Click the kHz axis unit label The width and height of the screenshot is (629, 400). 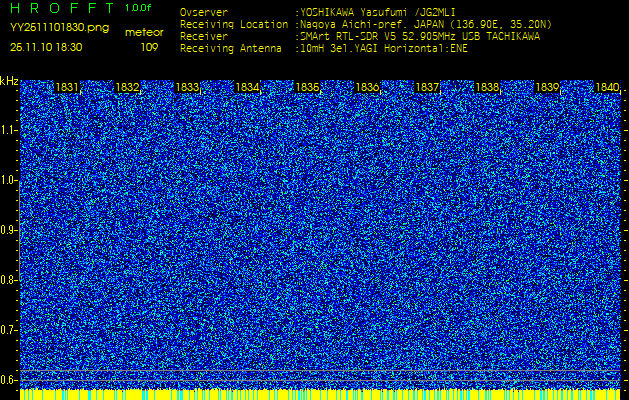click(9, 81)
